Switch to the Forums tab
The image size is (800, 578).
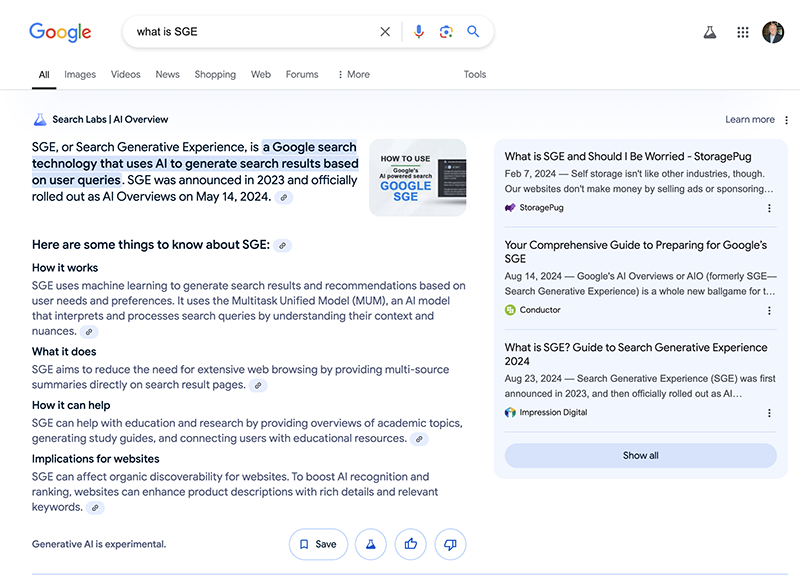click(x=302, y=74)
